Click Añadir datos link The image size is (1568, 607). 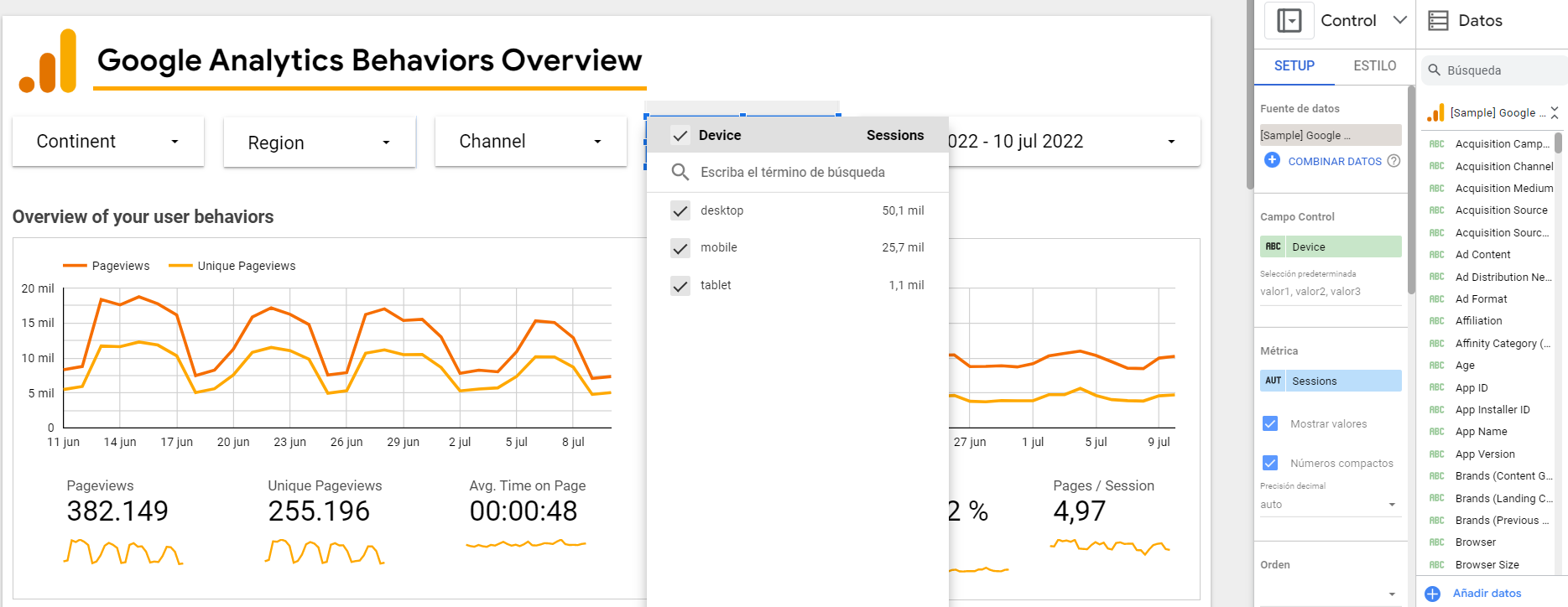click(1487, 594)
